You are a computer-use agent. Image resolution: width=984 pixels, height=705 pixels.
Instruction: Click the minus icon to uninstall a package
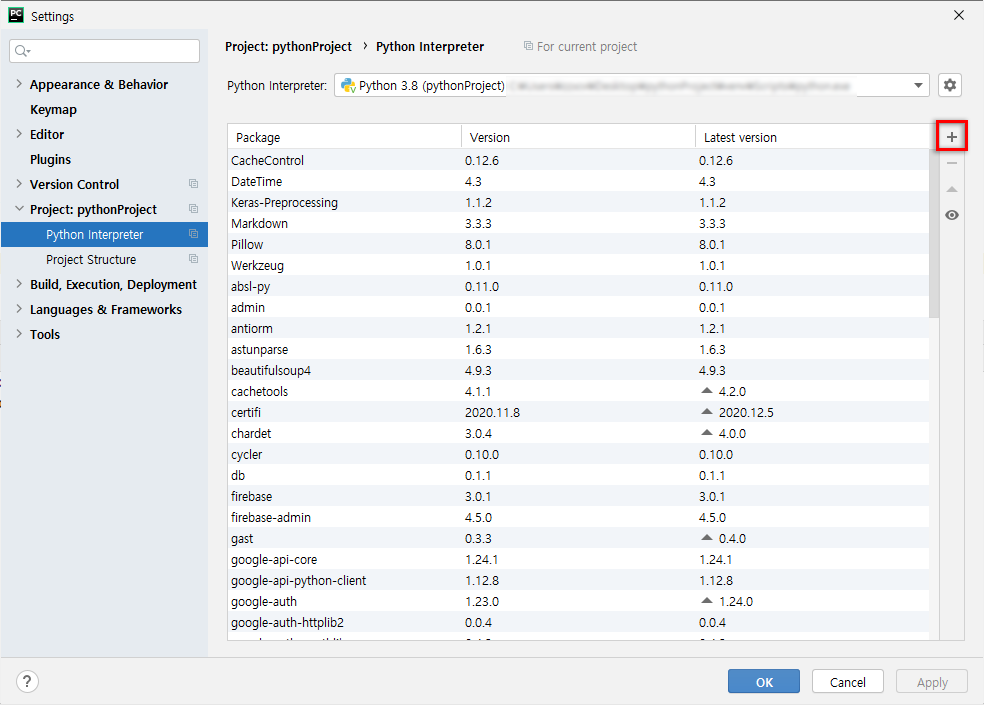951,163
